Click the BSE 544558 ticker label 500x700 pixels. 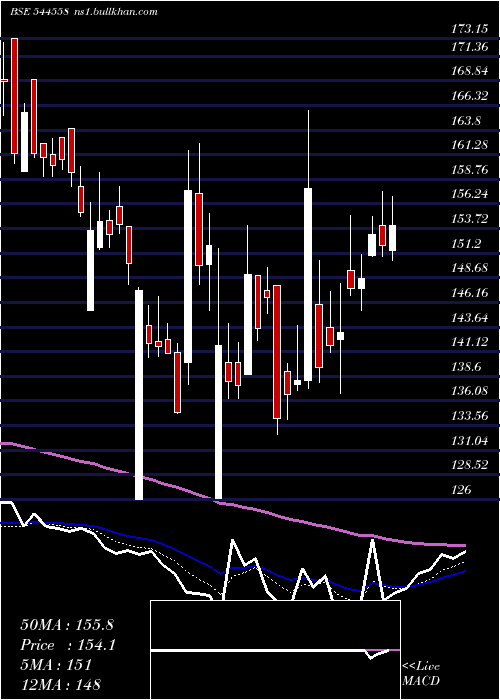(x=39, y=12)
